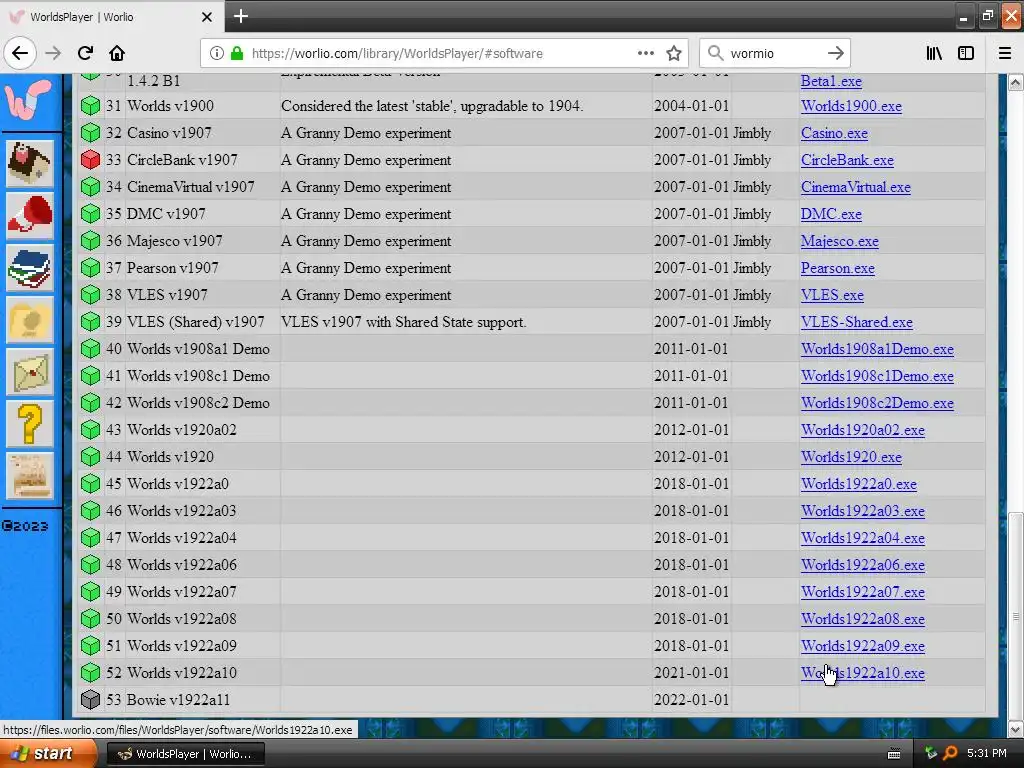1024x768 pixels.
Task: Open the yellow question mark help icon
Action: tap(29, 424)
